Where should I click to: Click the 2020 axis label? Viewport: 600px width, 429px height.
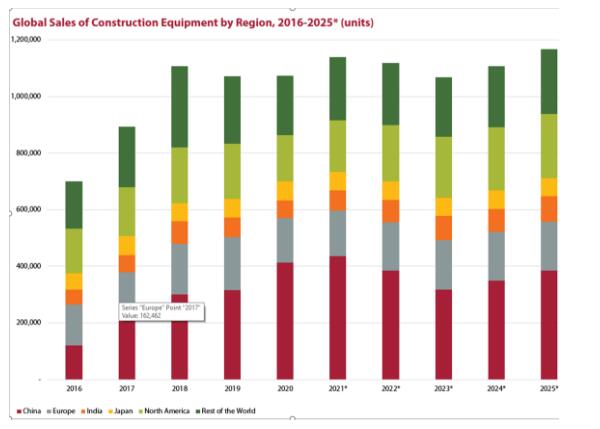point(285,388)
